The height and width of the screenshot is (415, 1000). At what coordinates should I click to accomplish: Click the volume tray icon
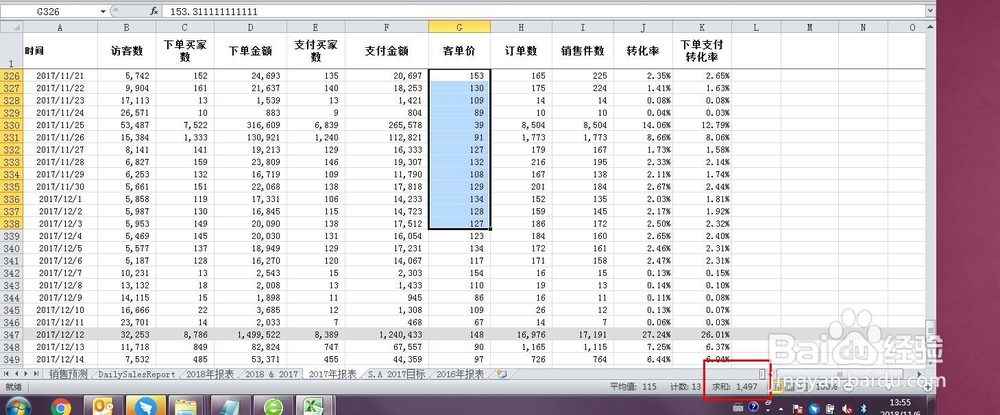[x=847, y=408]
